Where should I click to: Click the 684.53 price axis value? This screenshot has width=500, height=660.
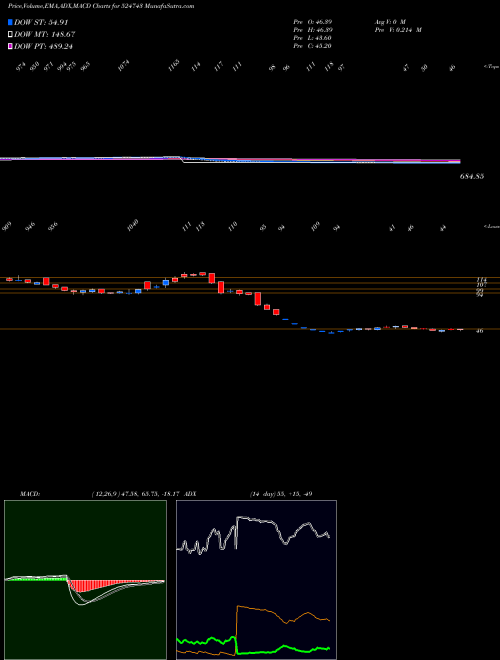click(472, 176)
